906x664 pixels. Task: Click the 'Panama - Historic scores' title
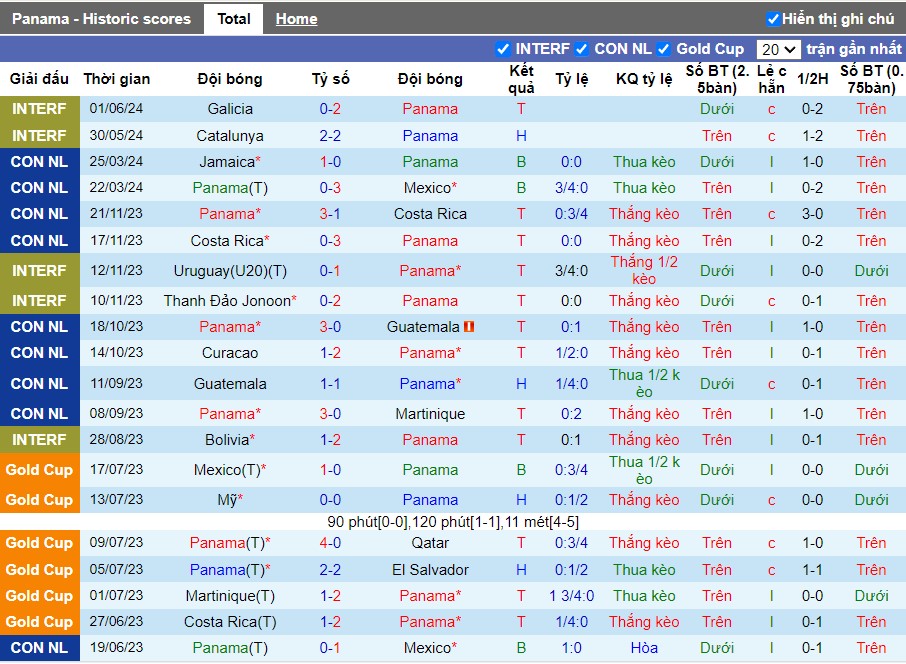[x=101, y=19]
